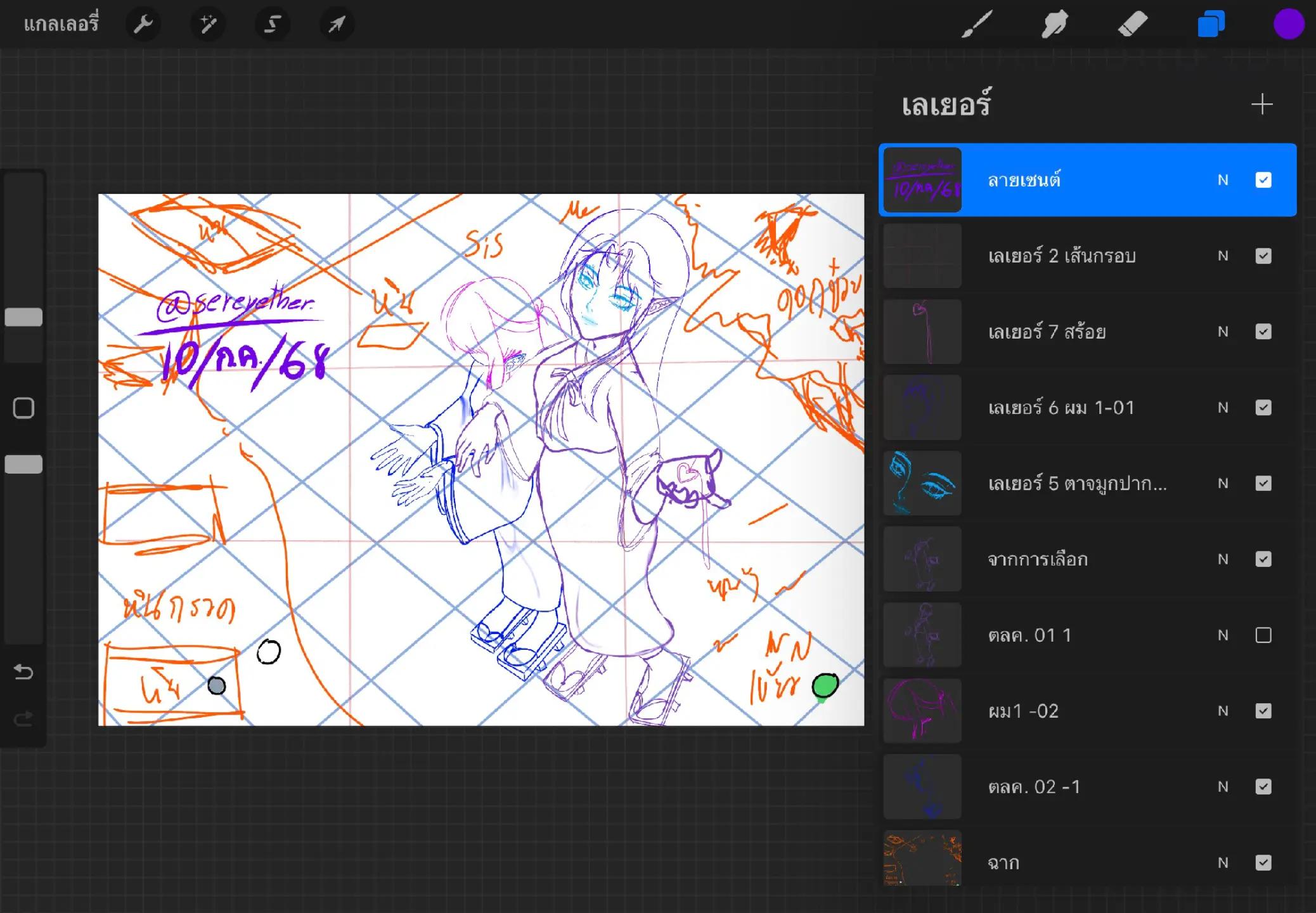Hide the ตลค. 02 -1 layer
Screen dimensions: 1316x913
pyautogui.click(x=1263, y=787)
